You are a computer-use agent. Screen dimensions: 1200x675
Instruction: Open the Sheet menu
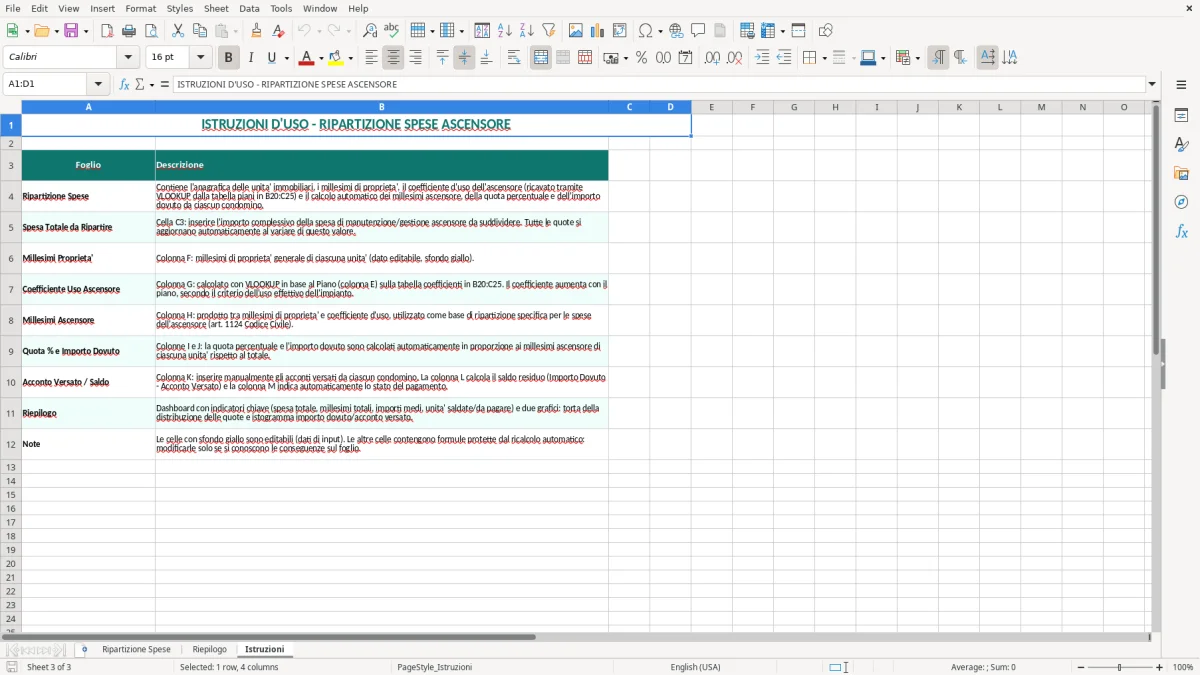point(216,8)
